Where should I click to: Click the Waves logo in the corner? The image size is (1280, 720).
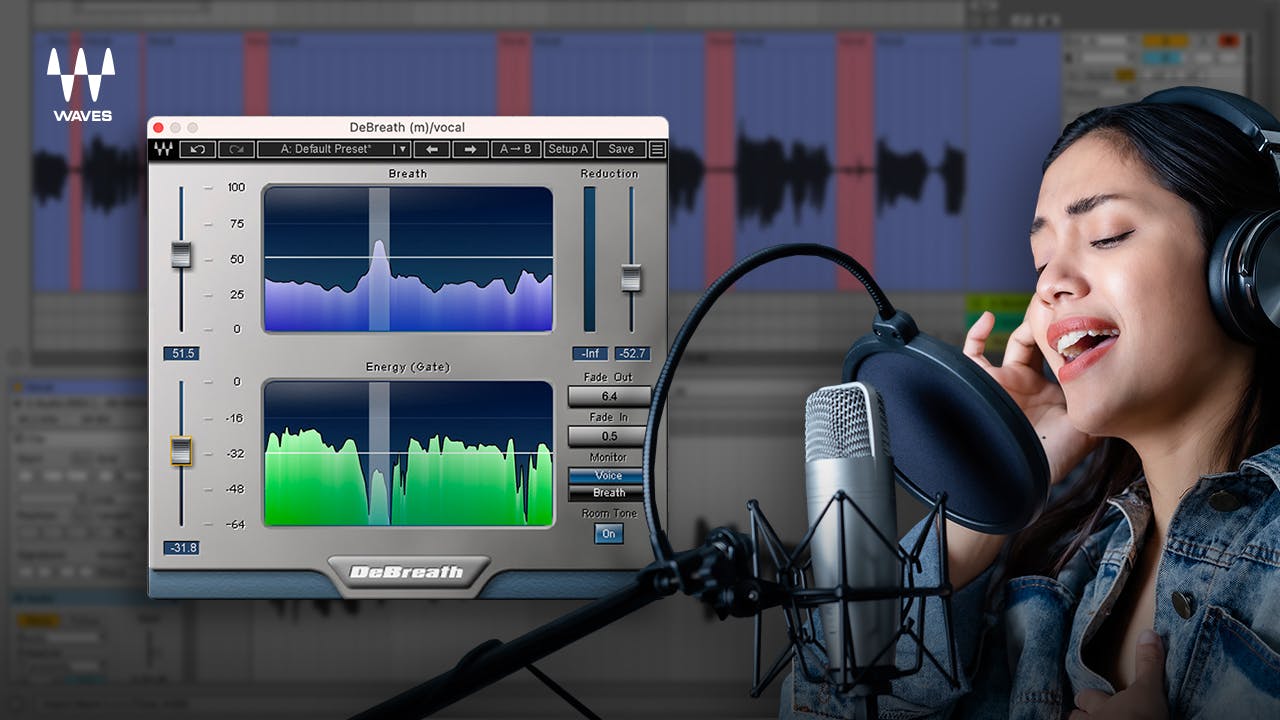click(x=81, y=85)
